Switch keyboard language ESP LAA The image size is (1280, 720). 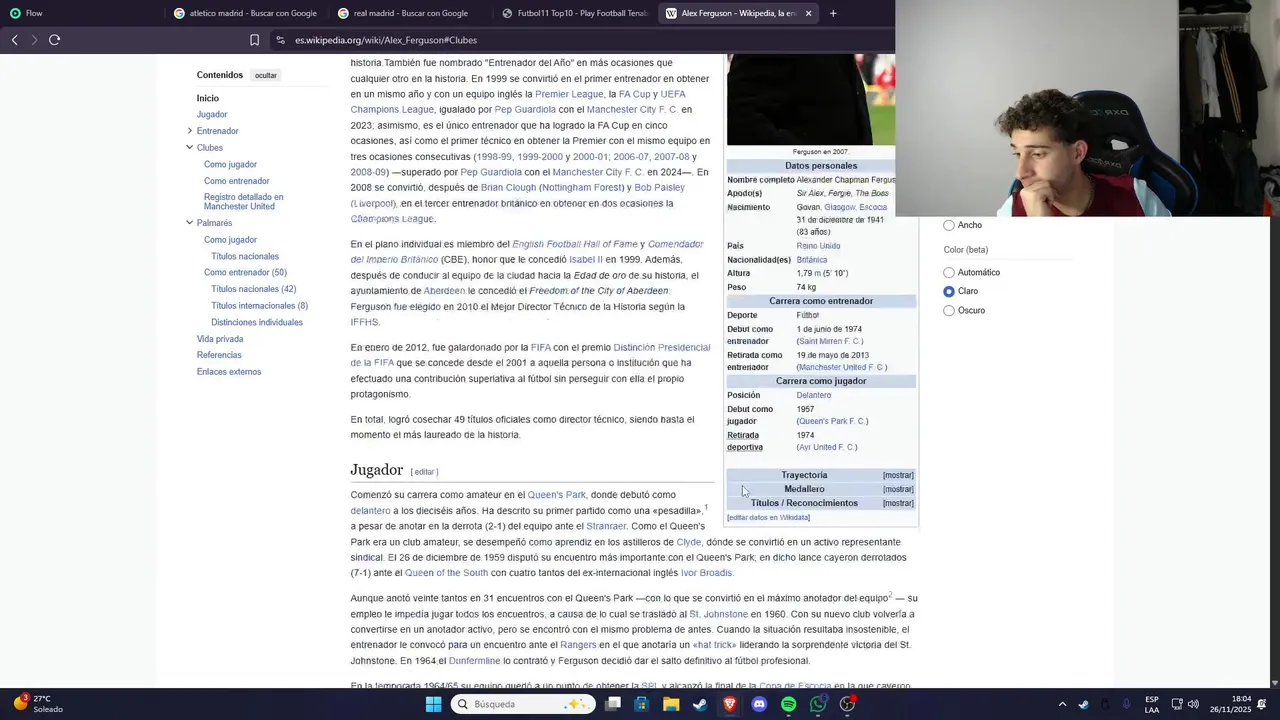tap(1152, 704)
